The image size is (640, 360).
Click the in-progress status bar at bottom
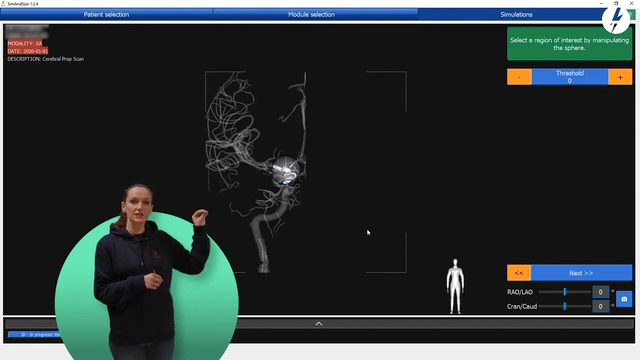pyautogui.click(x=35, y=335)
